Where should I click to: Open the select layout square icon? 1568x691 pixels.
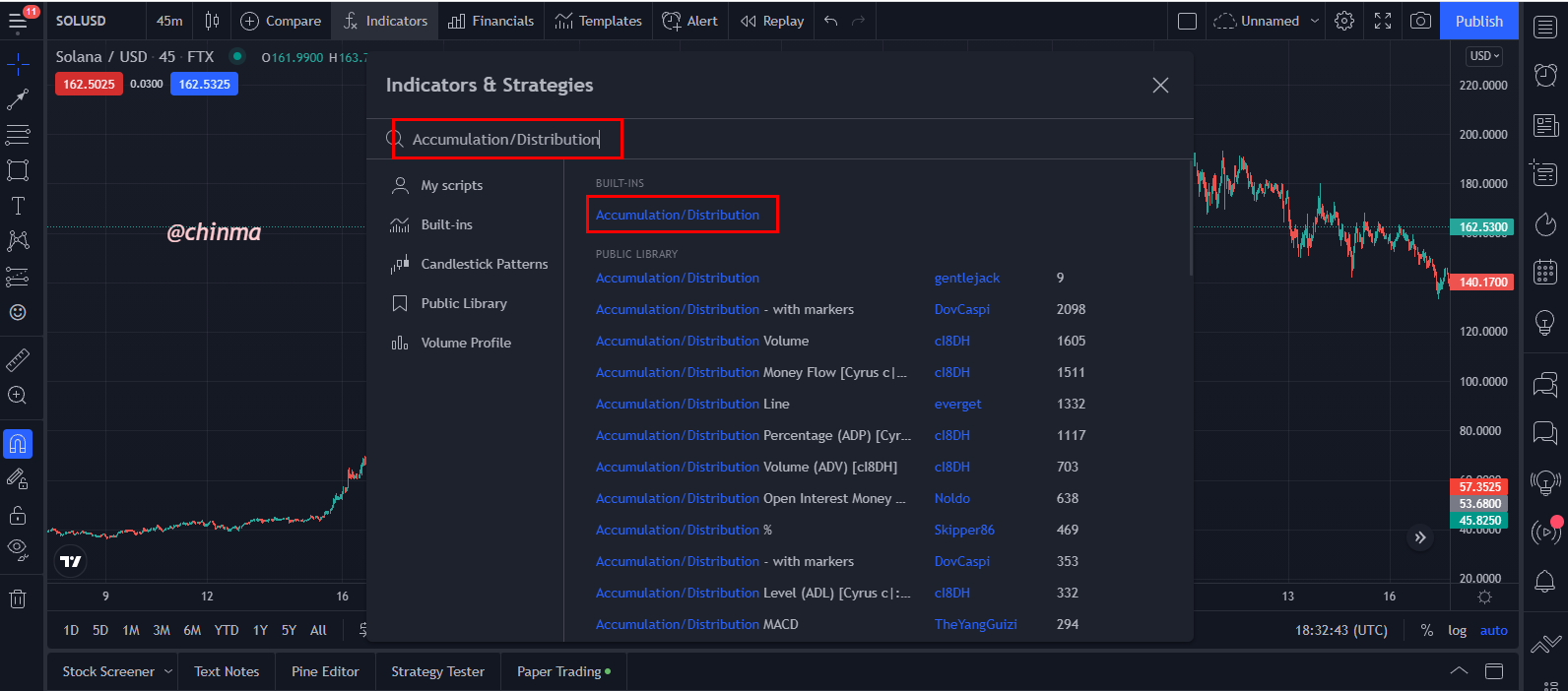click(1188, 21)
